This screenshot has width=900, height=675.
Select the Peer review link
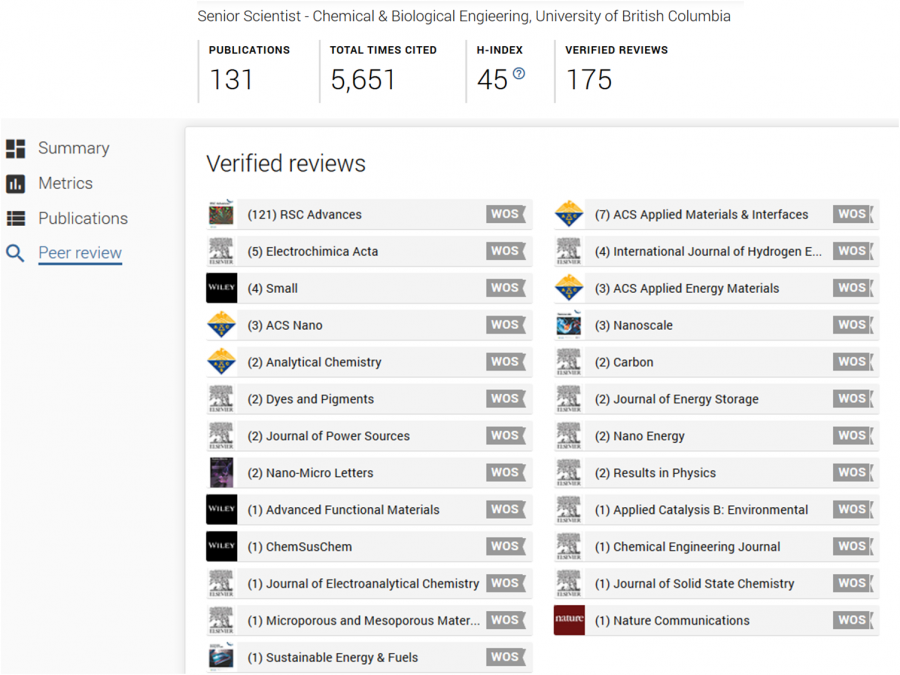pos(80,253)
